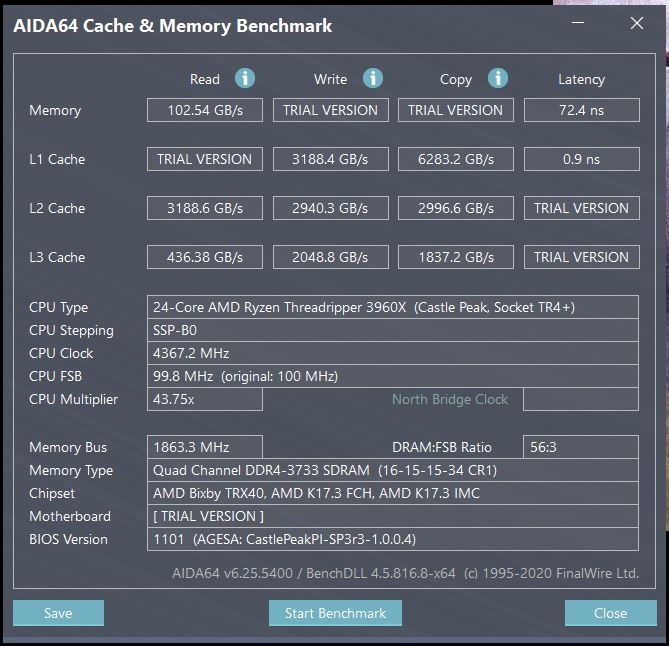Screen dimensions: 669x646
Task: Click the L1 Cache row label
Action: coord(57,160)
